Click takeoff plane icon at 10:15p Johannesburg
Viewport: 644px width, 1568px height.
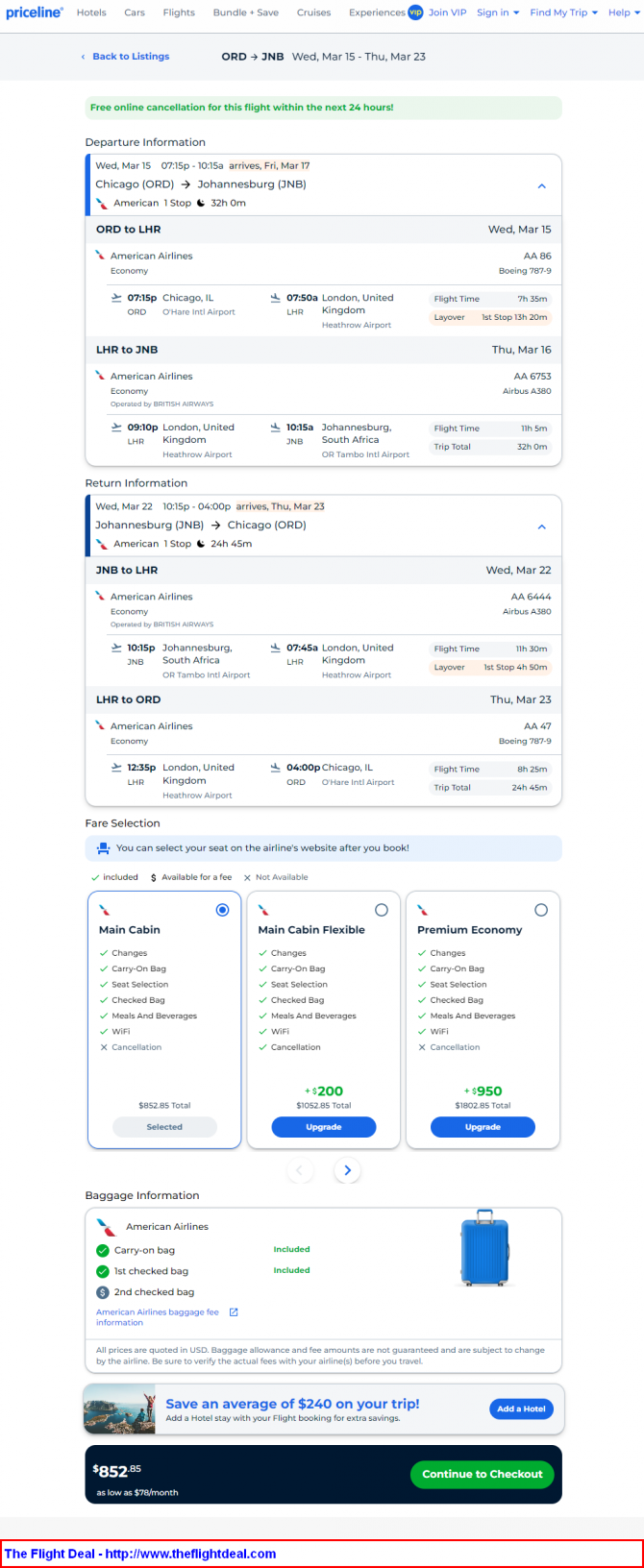coord(117,648)
